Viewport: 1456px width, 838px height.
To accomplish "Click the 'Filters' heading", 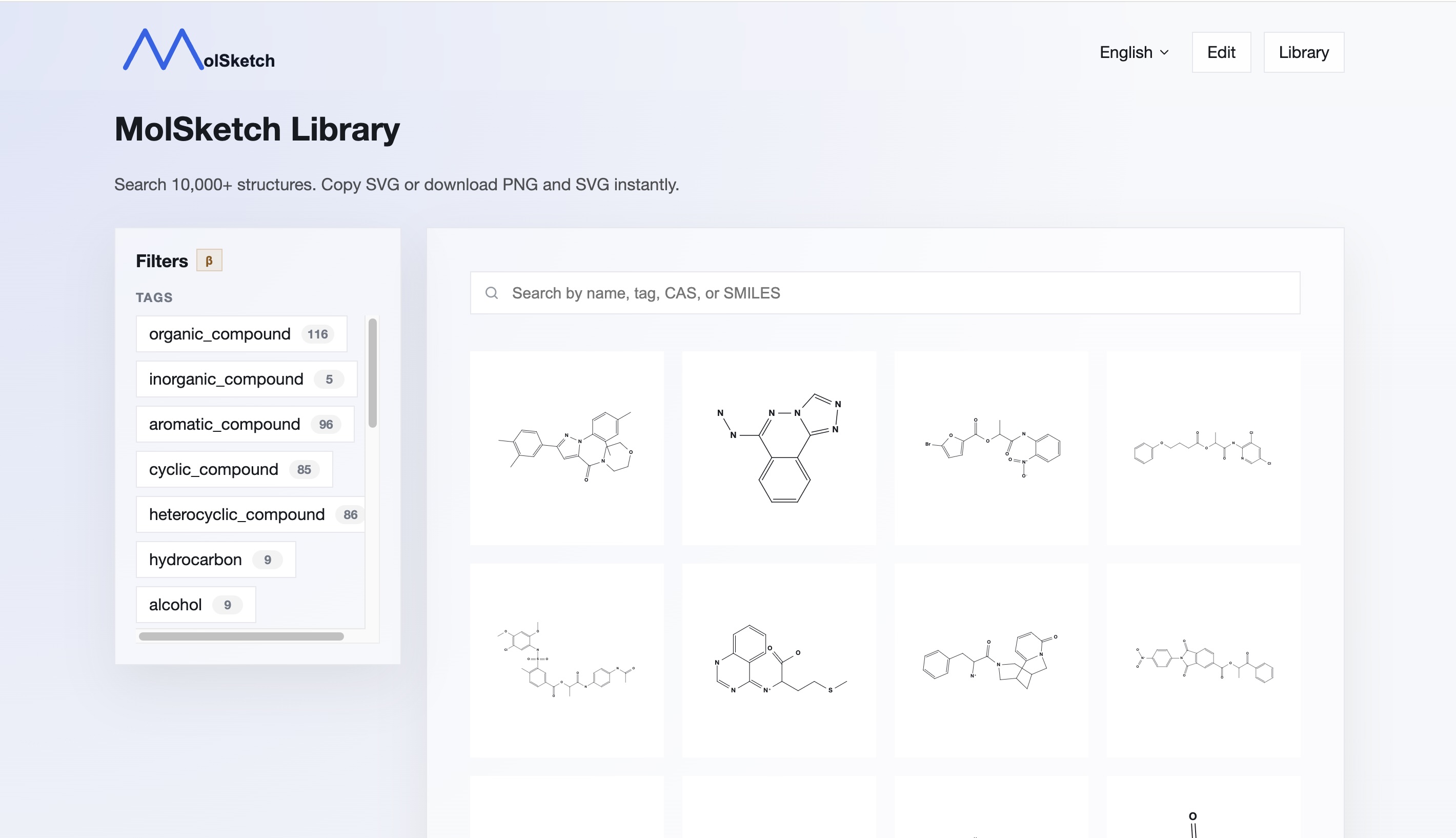I will (161, 261).
